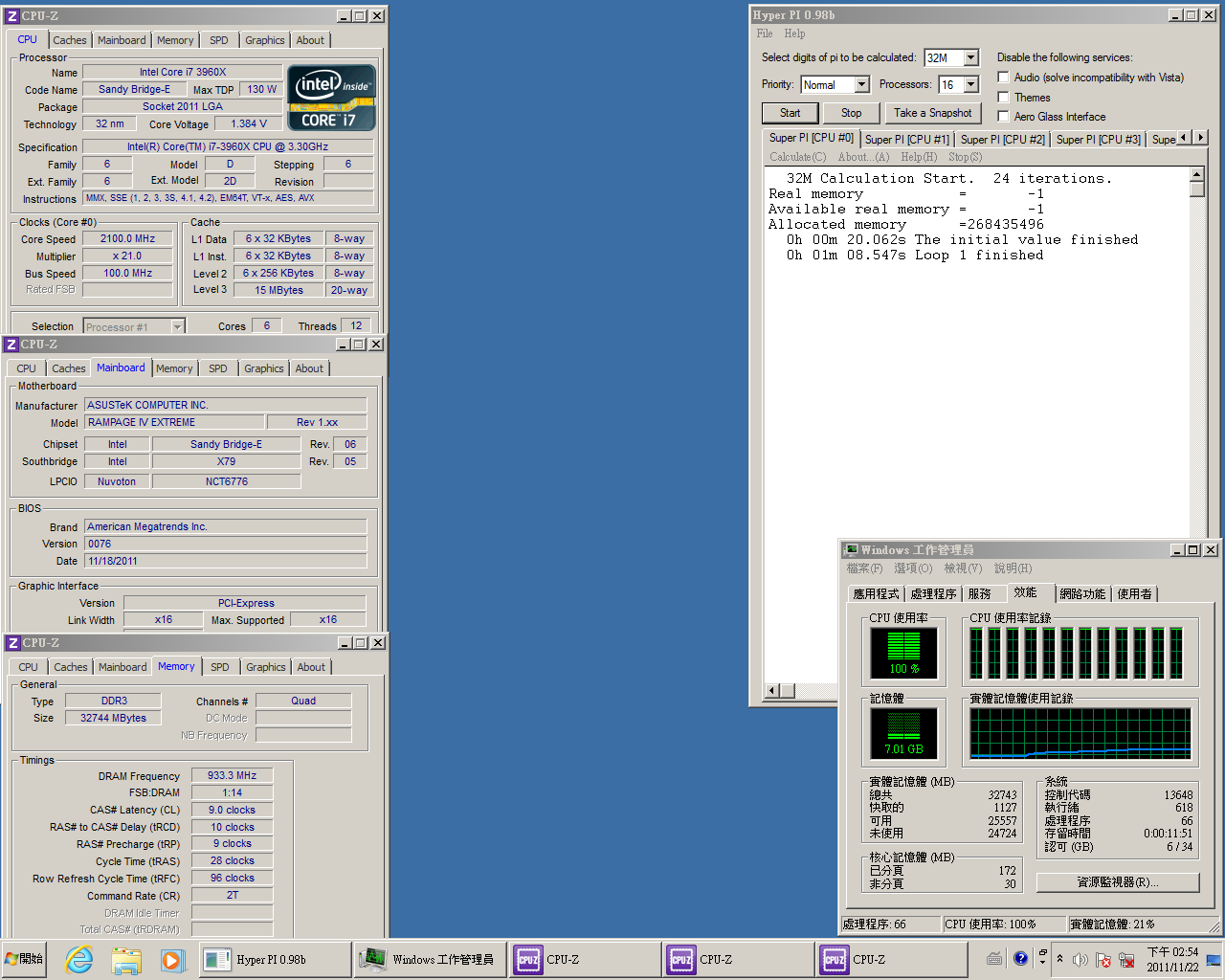
Task: Click Calculate(C) in Super PI menu
Action: click(798, 157)
